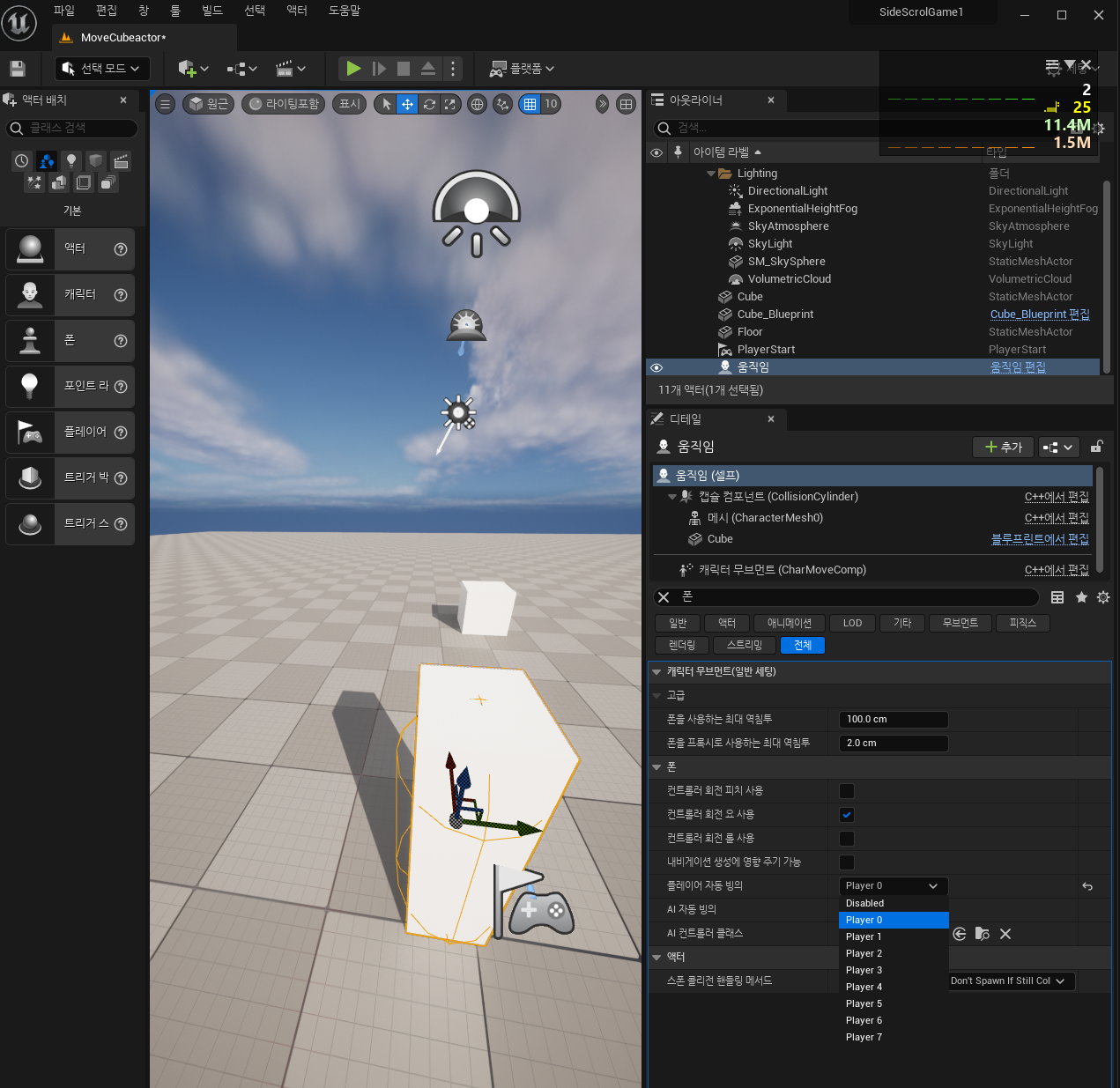1120x1088 pixels.
Task: Activate the translate move tool
Action: (407, 104)
